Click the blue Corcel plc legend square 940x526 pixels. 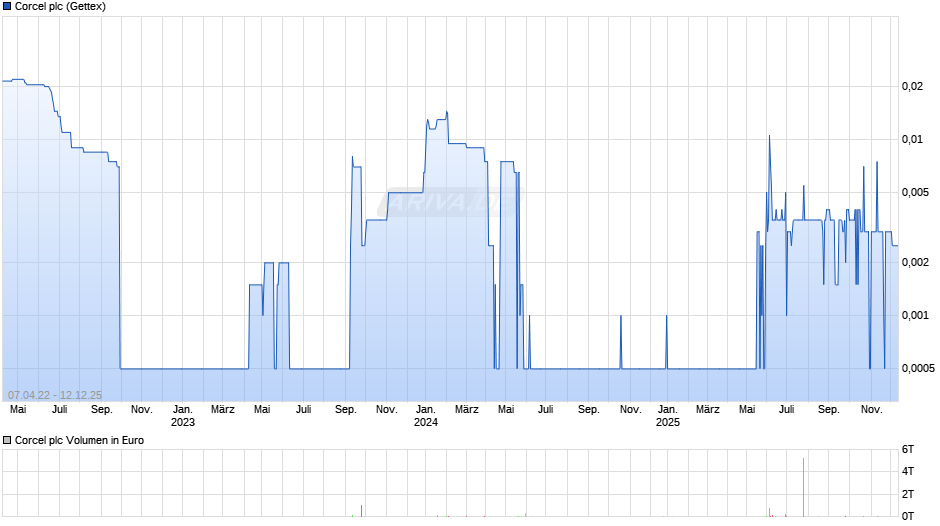point(7,7)
